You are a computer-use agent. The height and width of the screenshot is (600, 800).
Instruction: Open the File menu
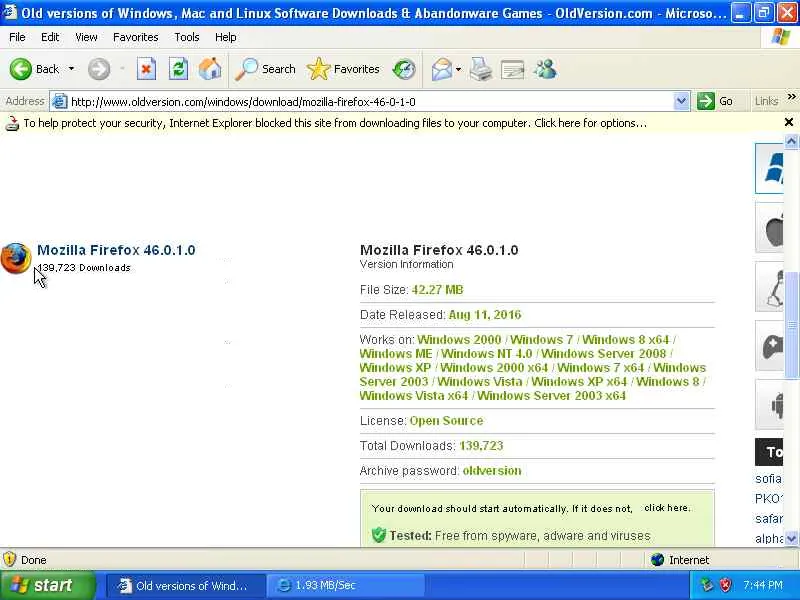tap(17, 37)
